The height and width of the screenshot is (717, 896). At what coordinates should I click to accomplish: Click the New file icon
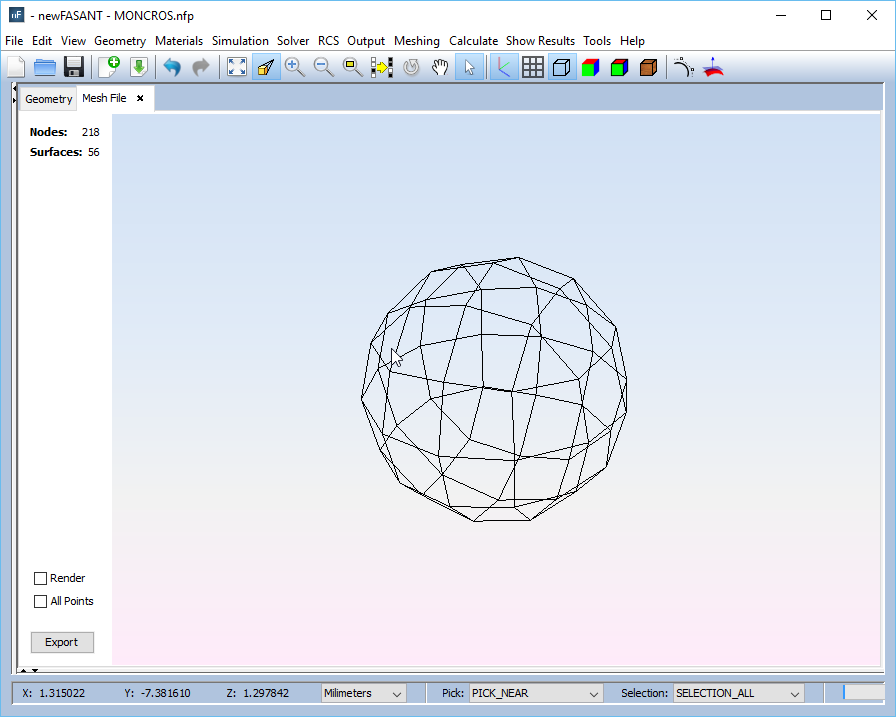pyautogui.click(x=16, y=67)
